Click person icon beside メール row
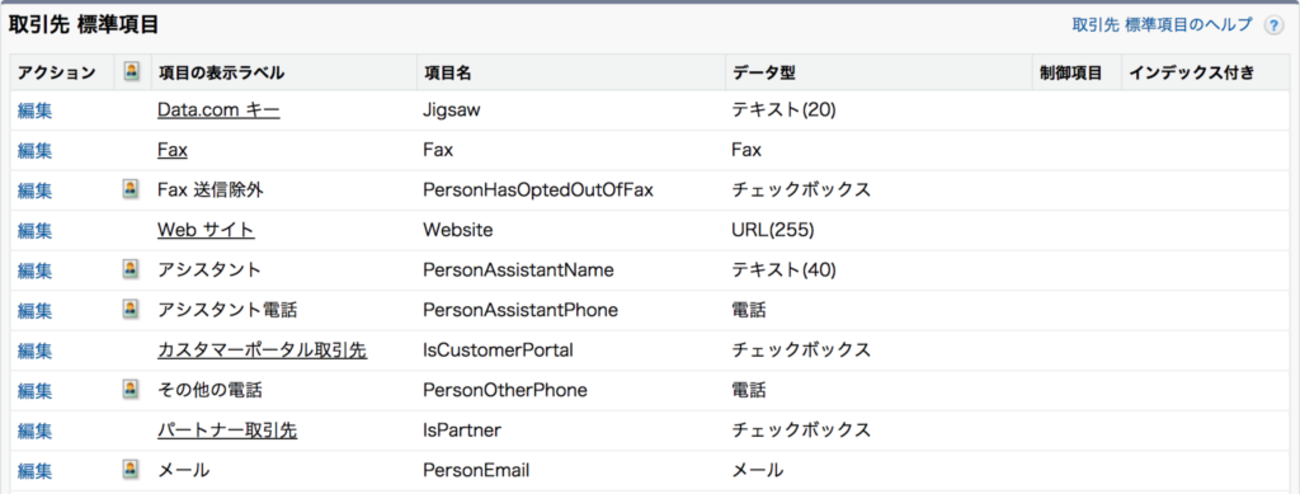Screen dimensions: 1300x494 (x=131, y=469)
